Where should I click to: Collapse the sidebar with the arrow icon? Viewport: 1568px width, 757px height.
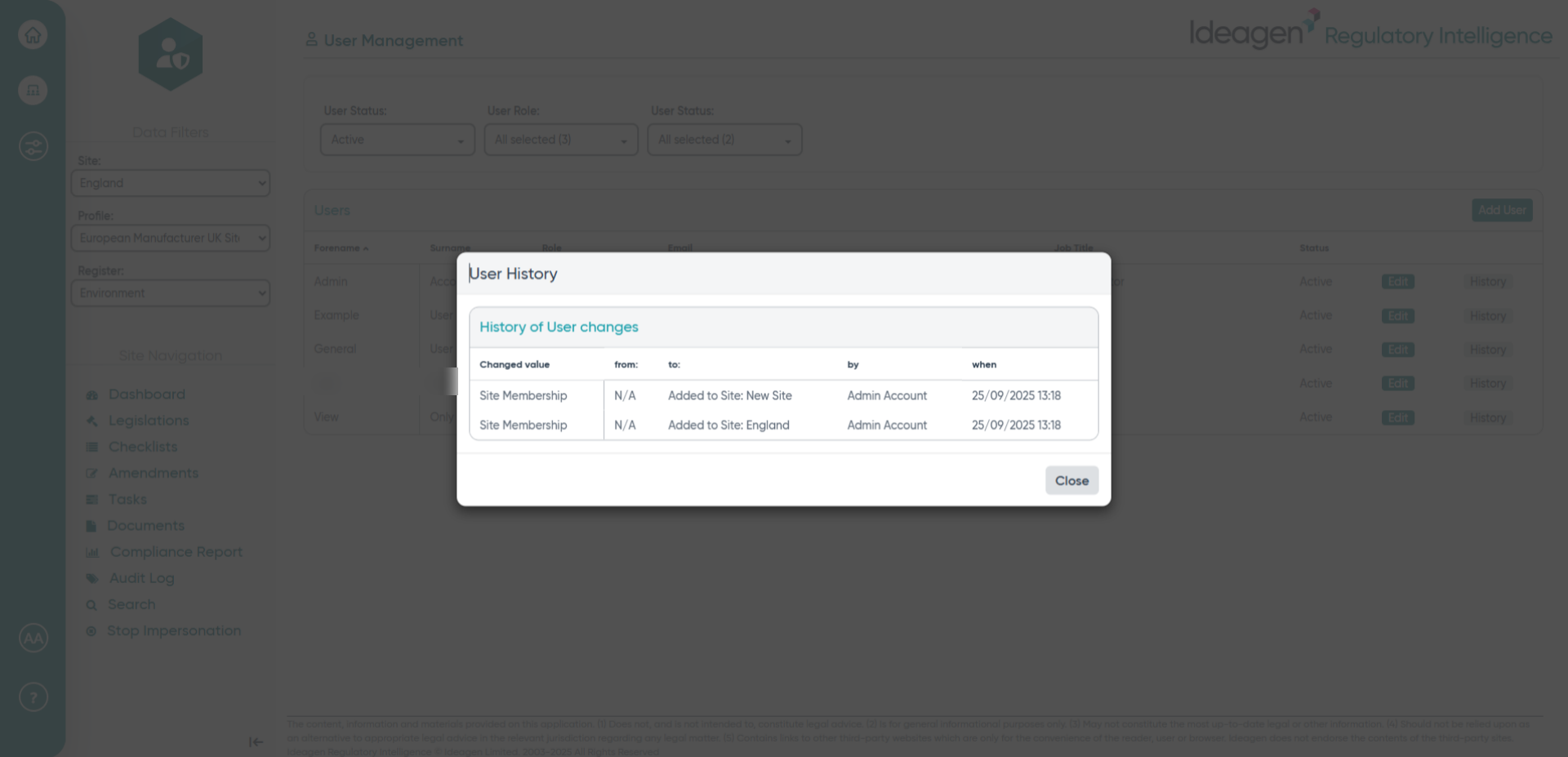coord(256,742)
